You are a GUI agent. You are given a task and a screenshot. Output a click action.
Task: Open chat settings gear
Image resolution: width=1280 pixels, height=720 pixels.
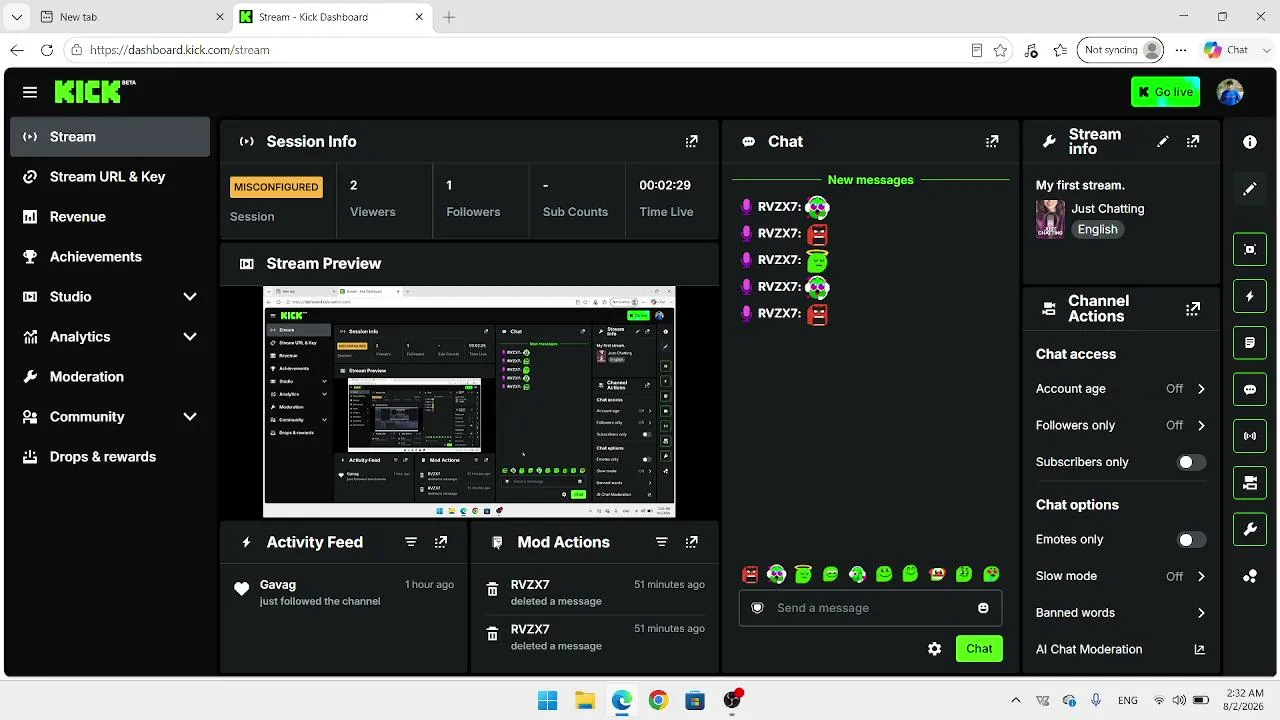pos(934,649)
